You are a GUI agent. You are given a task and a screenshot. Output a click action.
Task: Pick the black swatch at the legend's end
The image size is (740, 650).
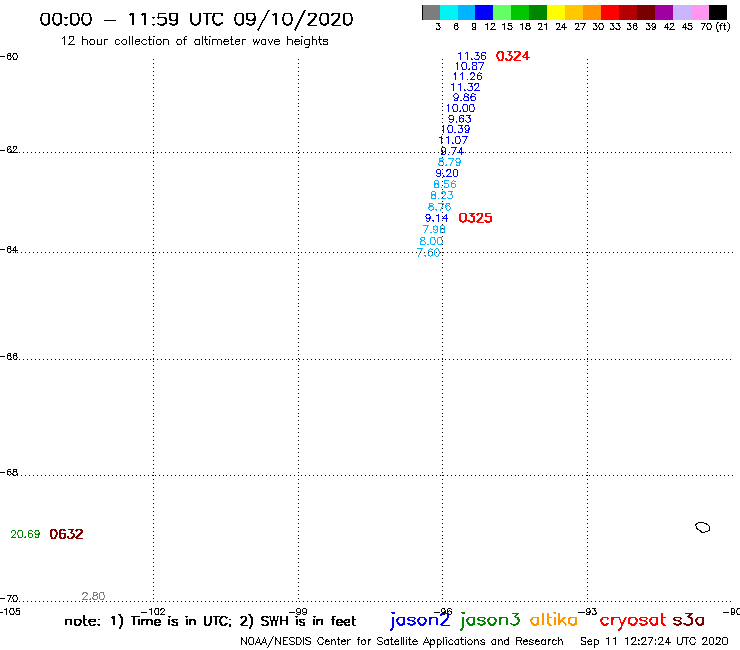(x=718, y=12)
